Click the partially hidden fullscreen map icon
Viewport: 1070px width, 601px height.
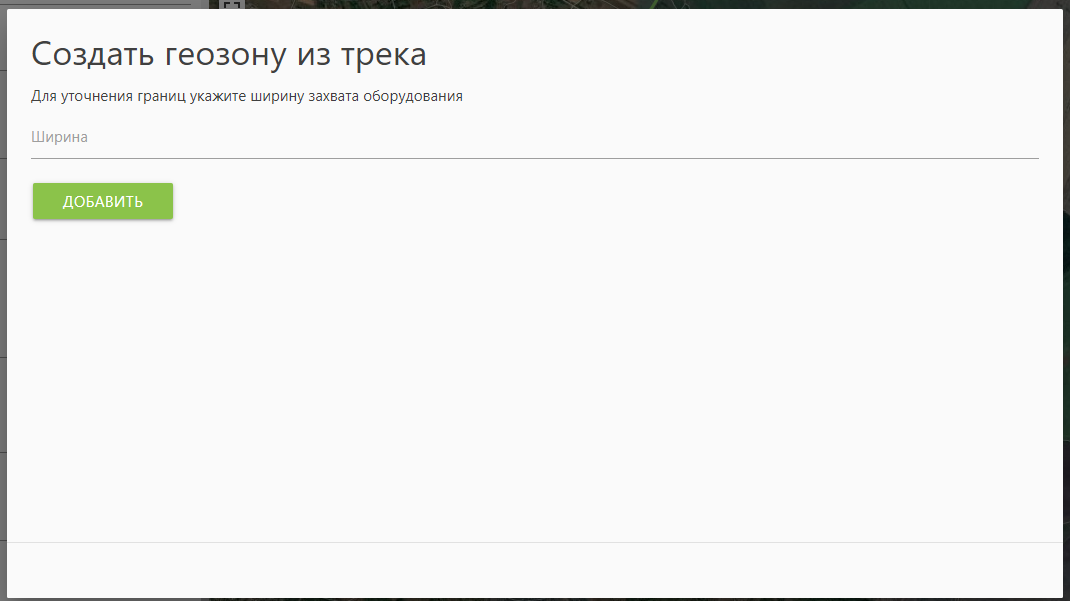point(232,5)
